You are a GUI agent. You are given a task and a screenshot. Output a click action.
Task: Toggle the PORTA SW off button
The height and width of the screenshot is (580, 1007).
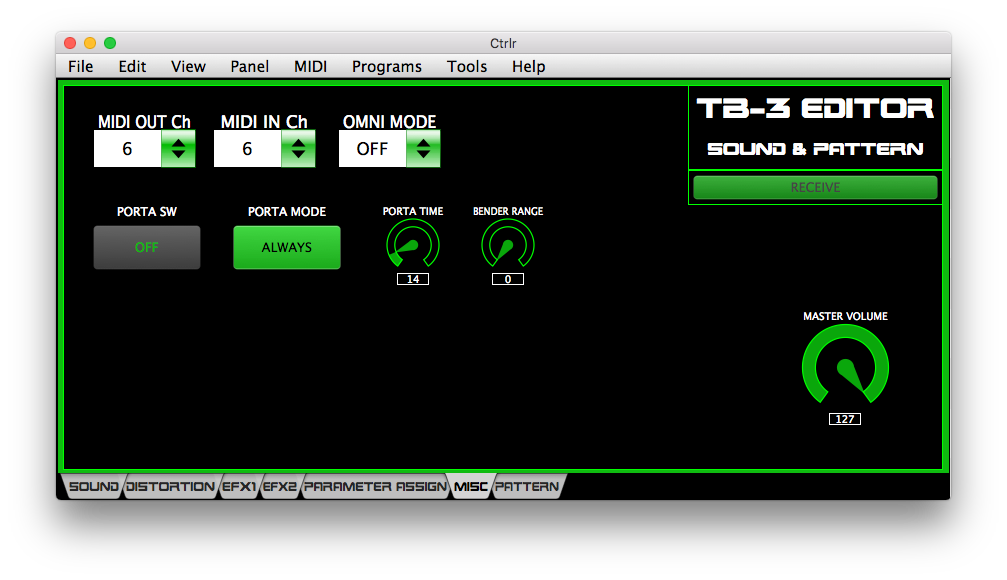[x=147, y=247]
